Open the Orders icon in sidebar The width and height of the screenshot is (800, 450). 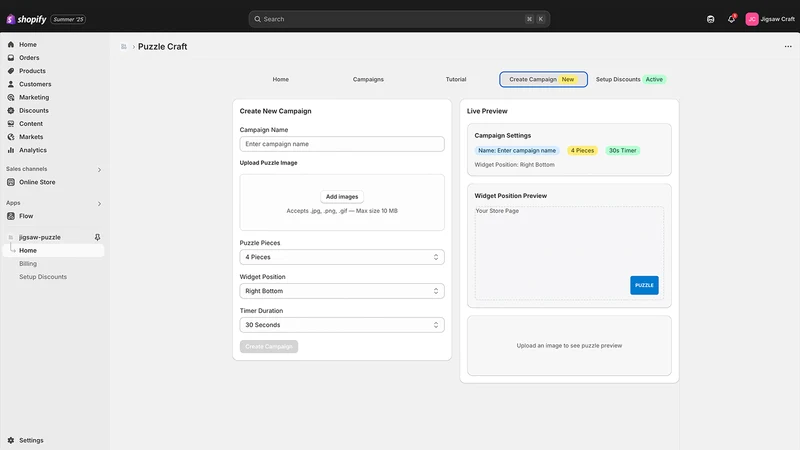coord(11,58)
